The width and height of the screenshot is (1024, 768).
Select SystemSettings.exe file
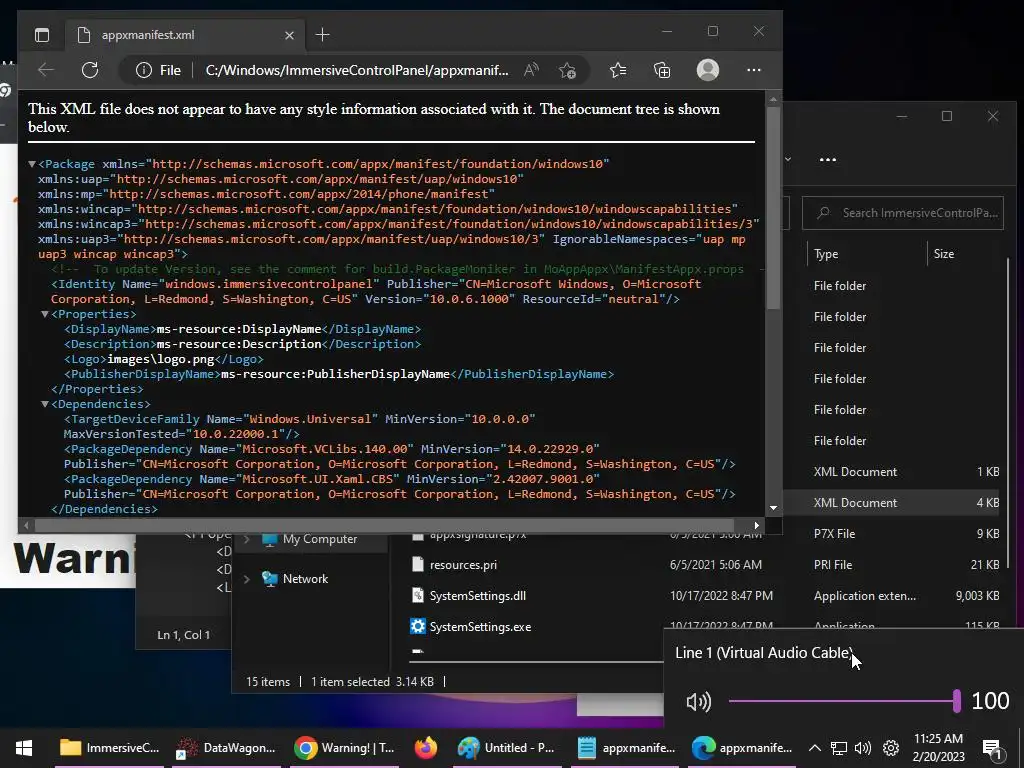click(480, 627)
